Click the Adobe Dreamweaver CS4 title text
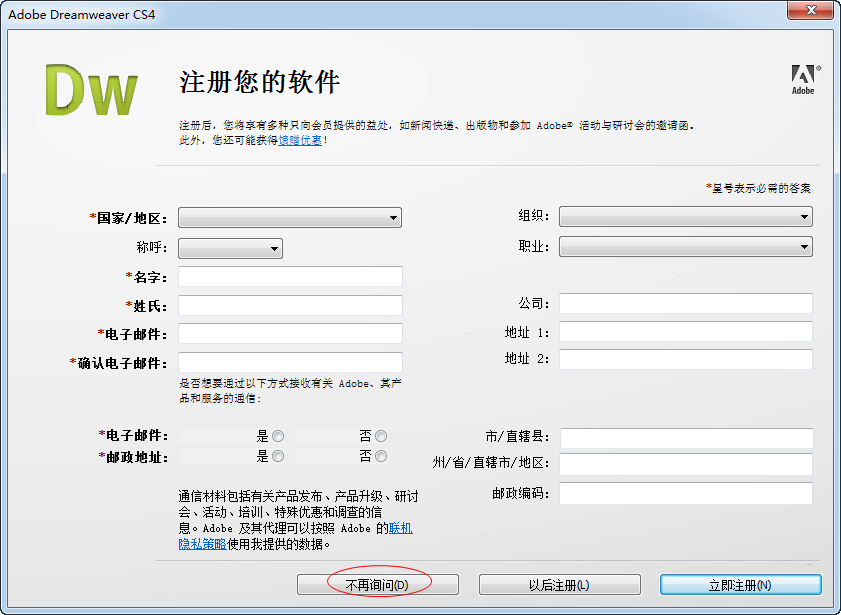 coord(82,14)
